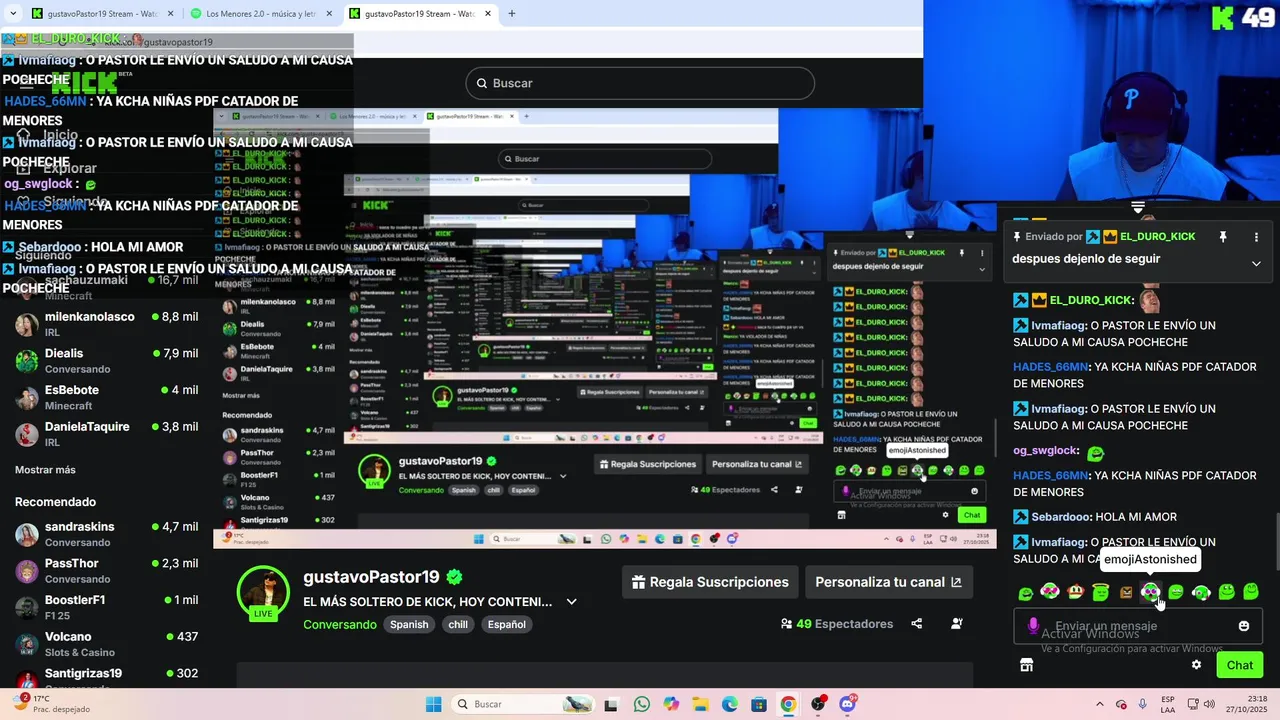The image size is (1280, 720).
Task: Pick the pink sunglasses emote in chat
Action: click(x=1050, y=592)
